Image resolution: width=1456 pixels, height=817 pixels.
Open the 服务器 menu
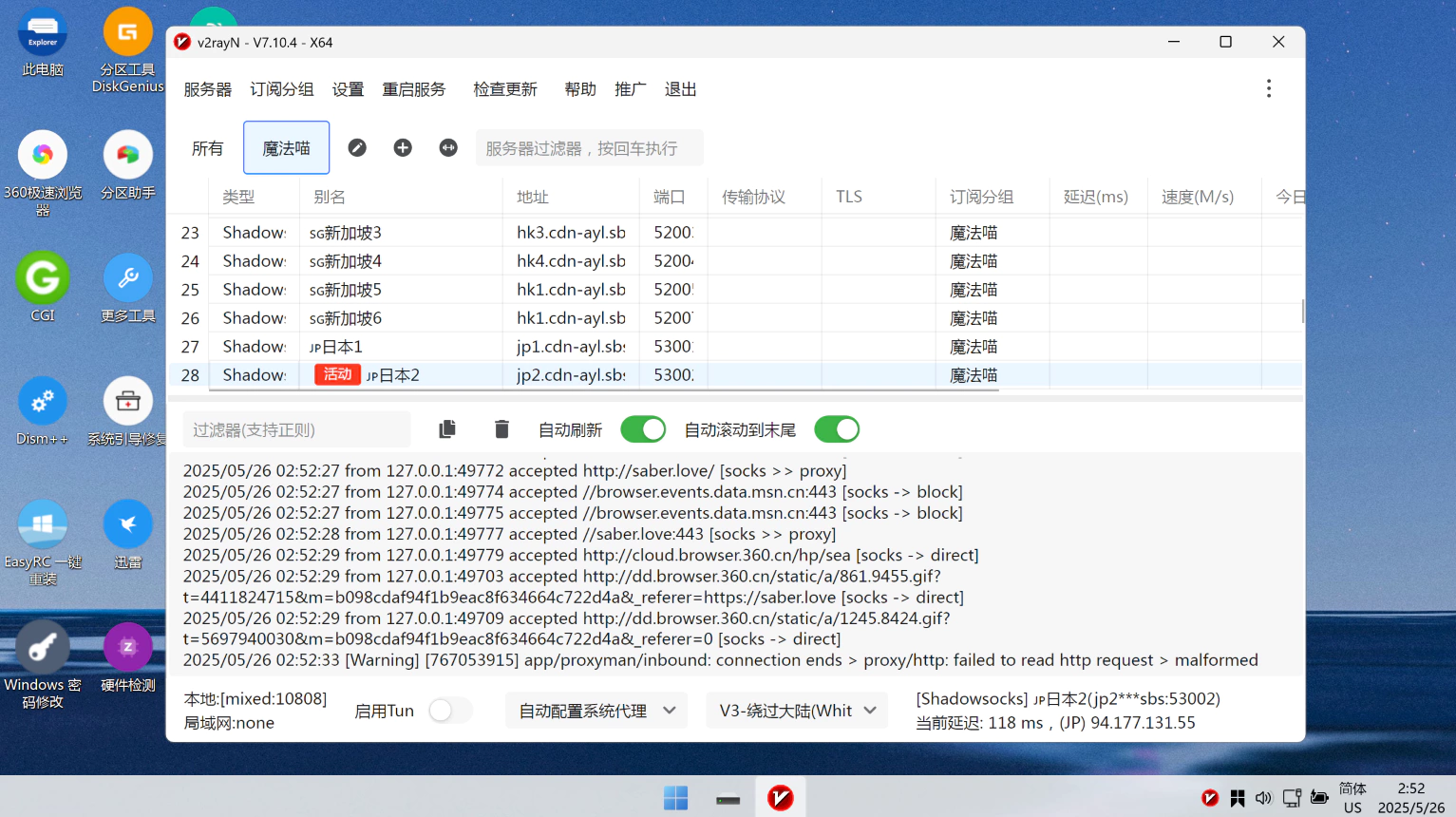[208, 89]
